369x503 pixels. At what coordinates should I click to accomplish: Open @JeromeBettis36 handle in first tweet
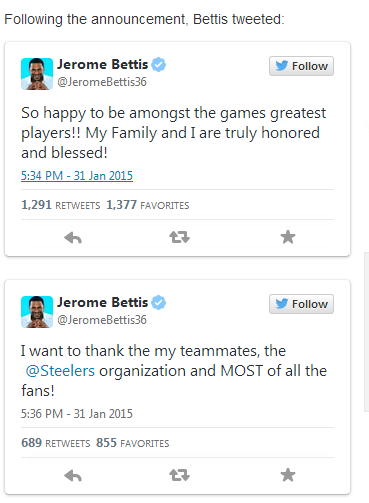click(x=102, y=82)
